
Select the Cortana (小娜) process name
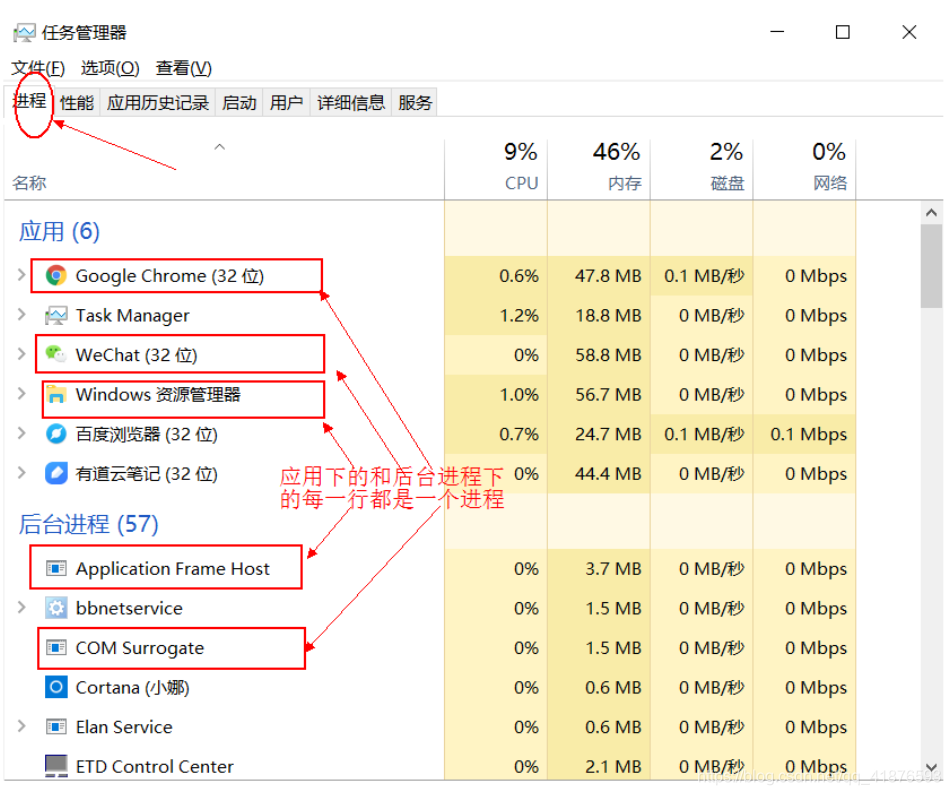pos(132,688)
